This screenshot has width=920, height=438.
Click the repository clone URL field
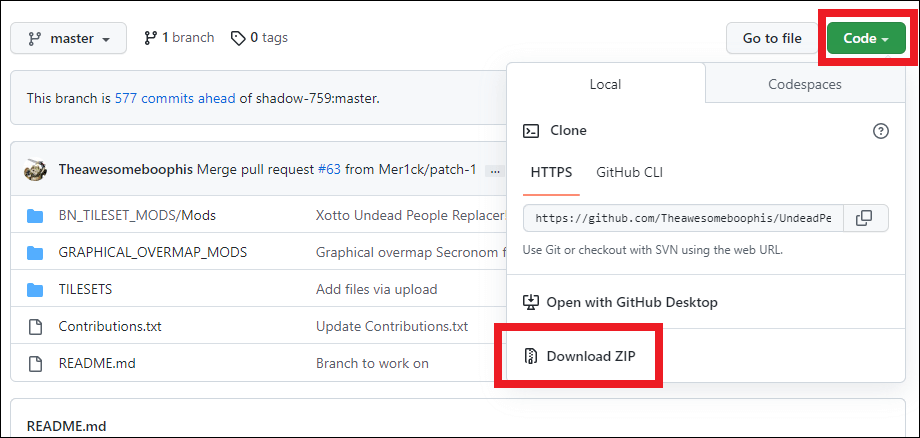(683, 218)
